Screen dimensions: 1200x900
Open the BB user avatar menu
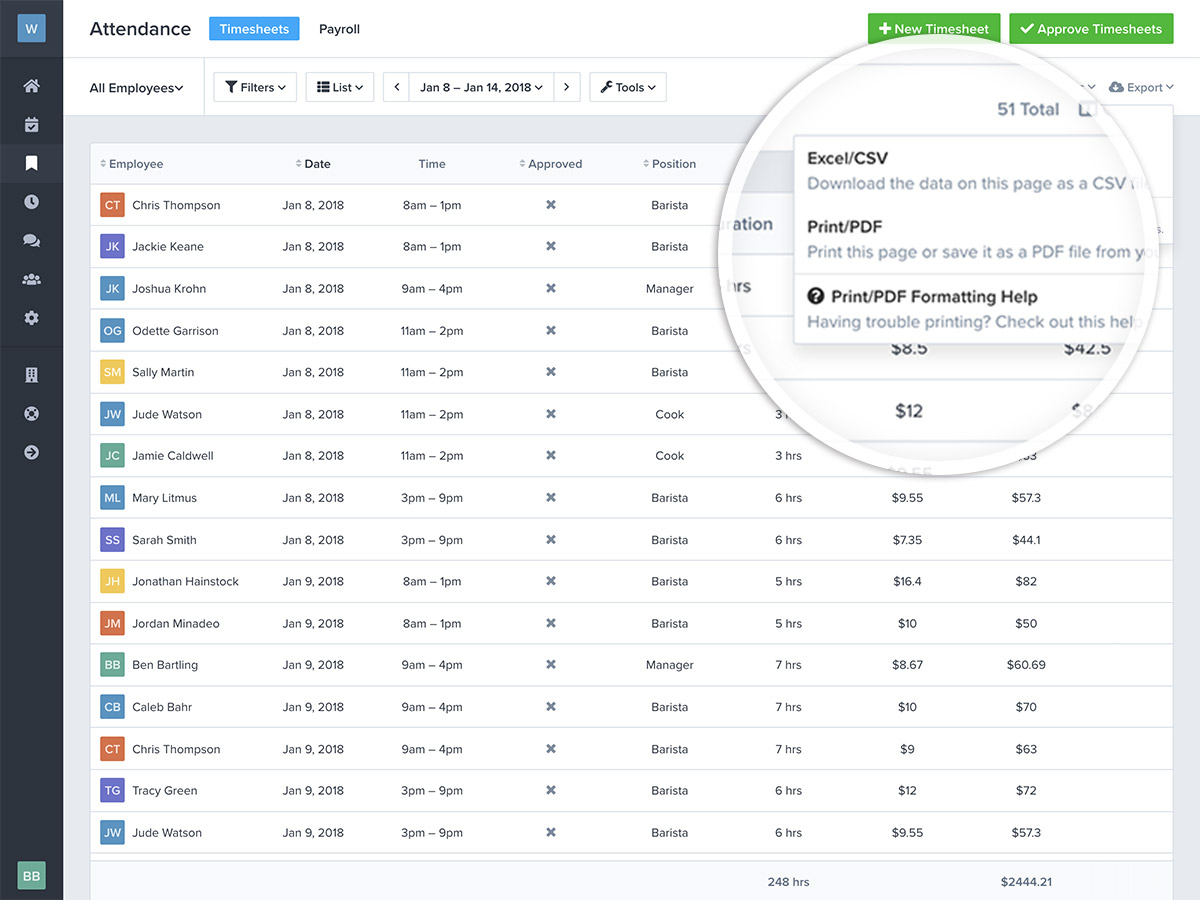click(31, 875)
